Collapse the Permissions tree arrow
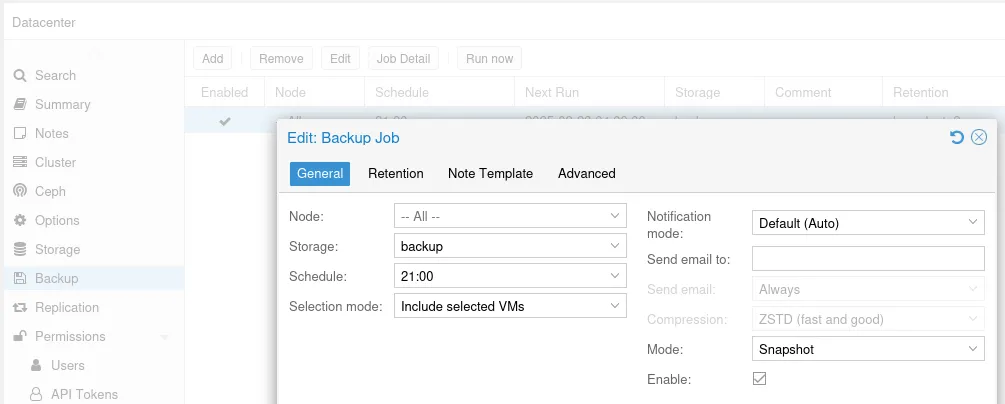1005x404 pixels. [165, 337]
